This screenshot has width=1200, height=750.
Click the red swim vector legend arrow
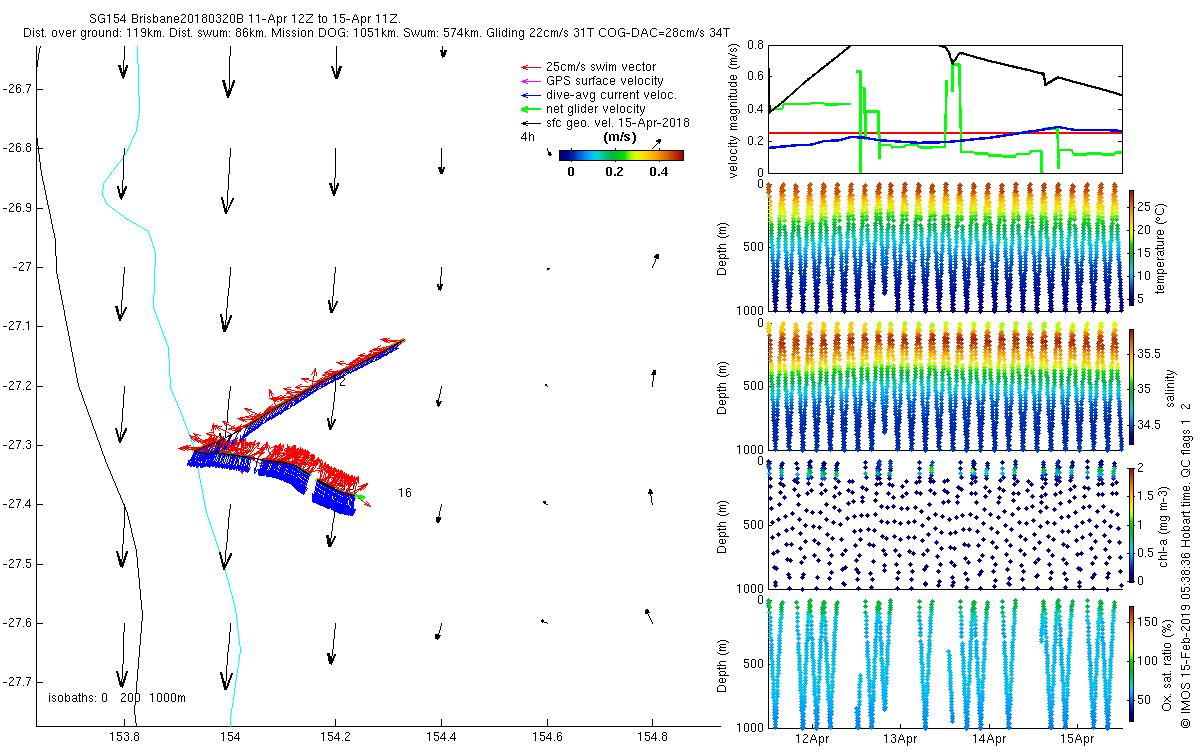528,67
